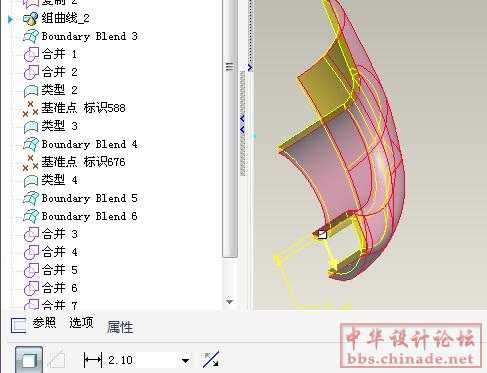Click the flip direction arrow icon
The height and width of the screenshot is (373, 487).
pos(211,359)
